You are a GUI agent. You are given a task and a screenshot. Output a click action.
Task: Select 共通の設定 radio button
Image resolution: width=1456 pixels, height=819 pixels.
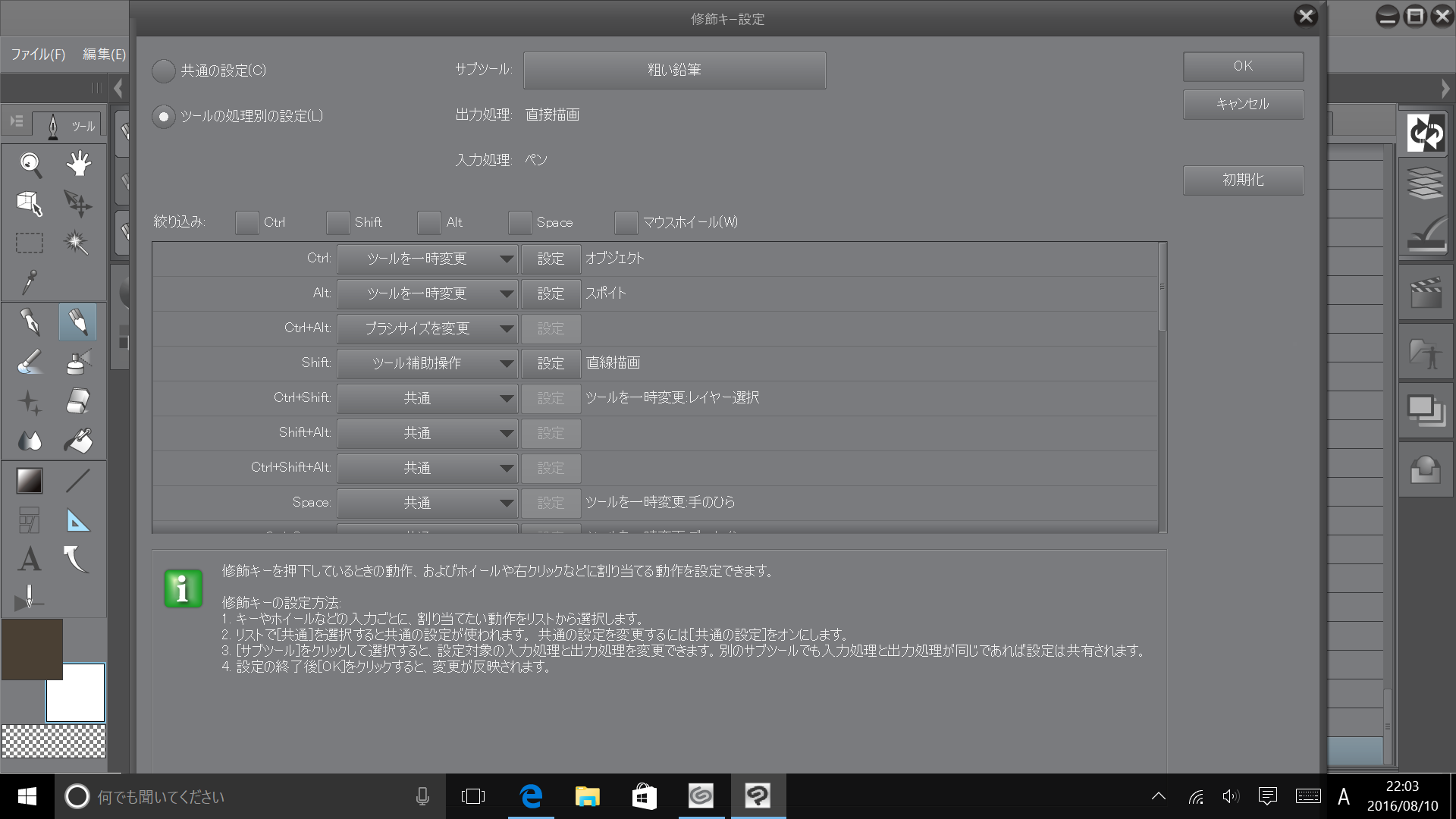(x=164, y=71)
